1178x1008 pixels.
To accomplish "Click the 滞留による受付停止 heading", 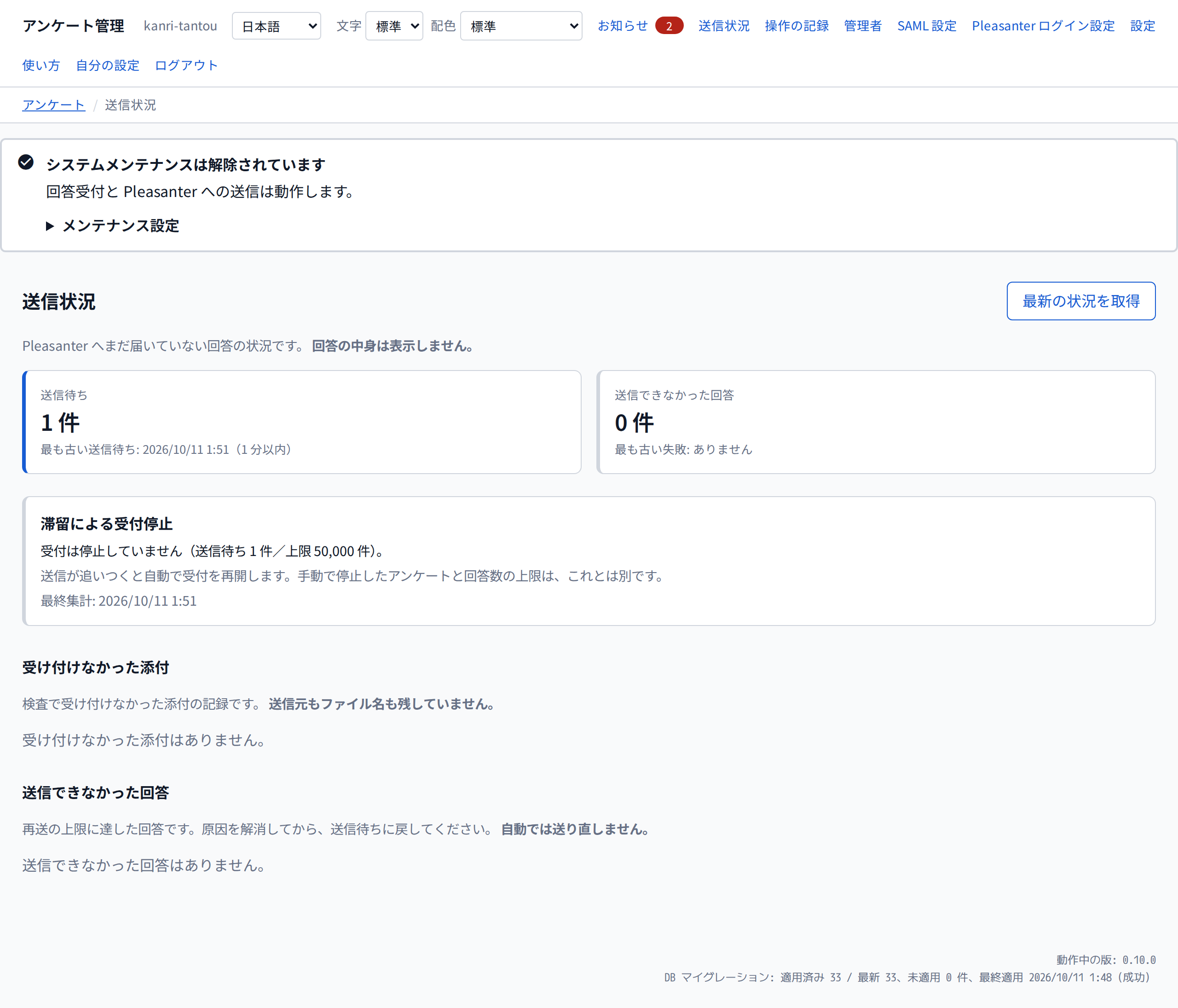I will point(106,524).
